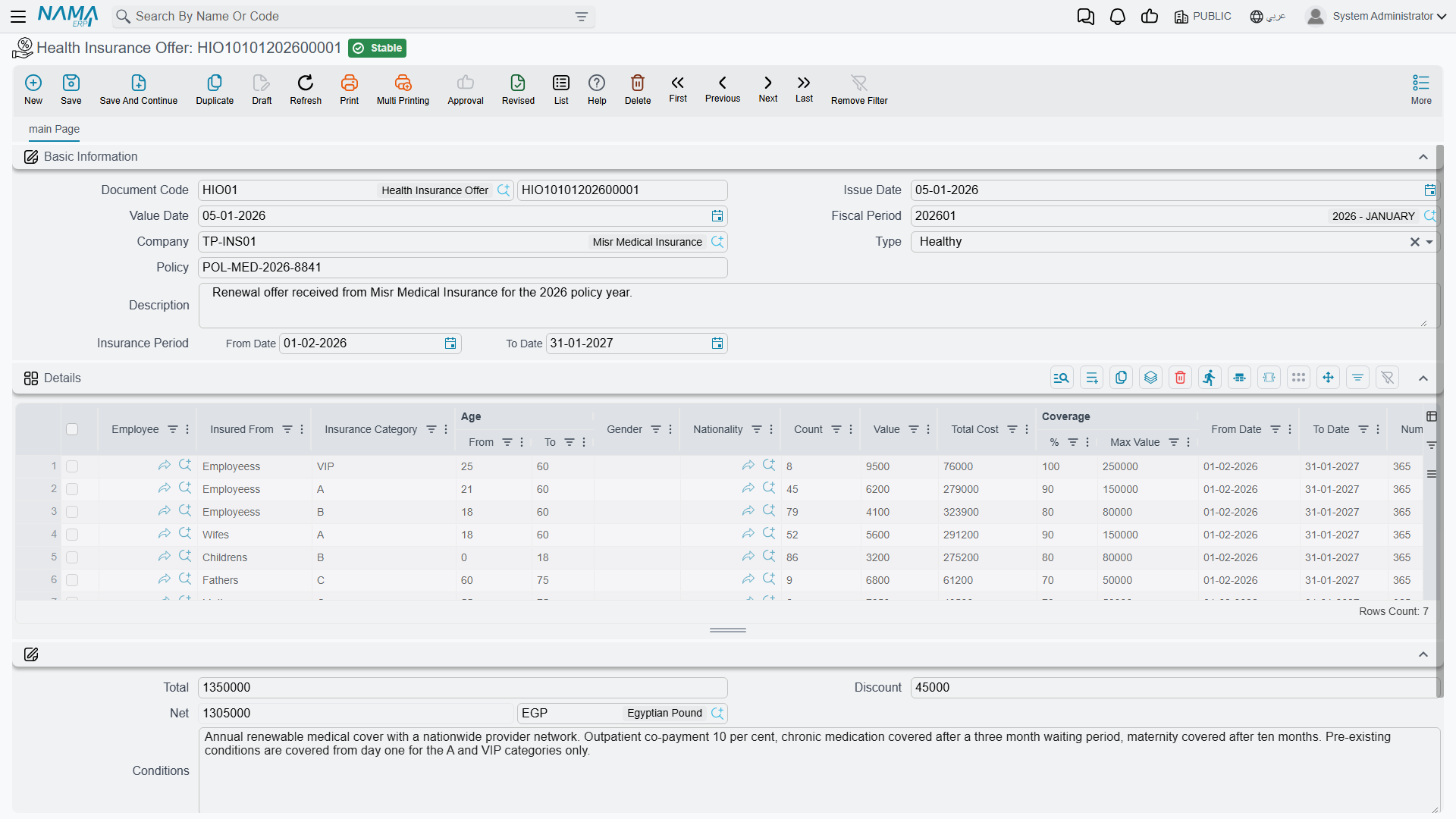Open the calendar picker for Value Date
This screenshot has height=819, width=1456.
717,216
